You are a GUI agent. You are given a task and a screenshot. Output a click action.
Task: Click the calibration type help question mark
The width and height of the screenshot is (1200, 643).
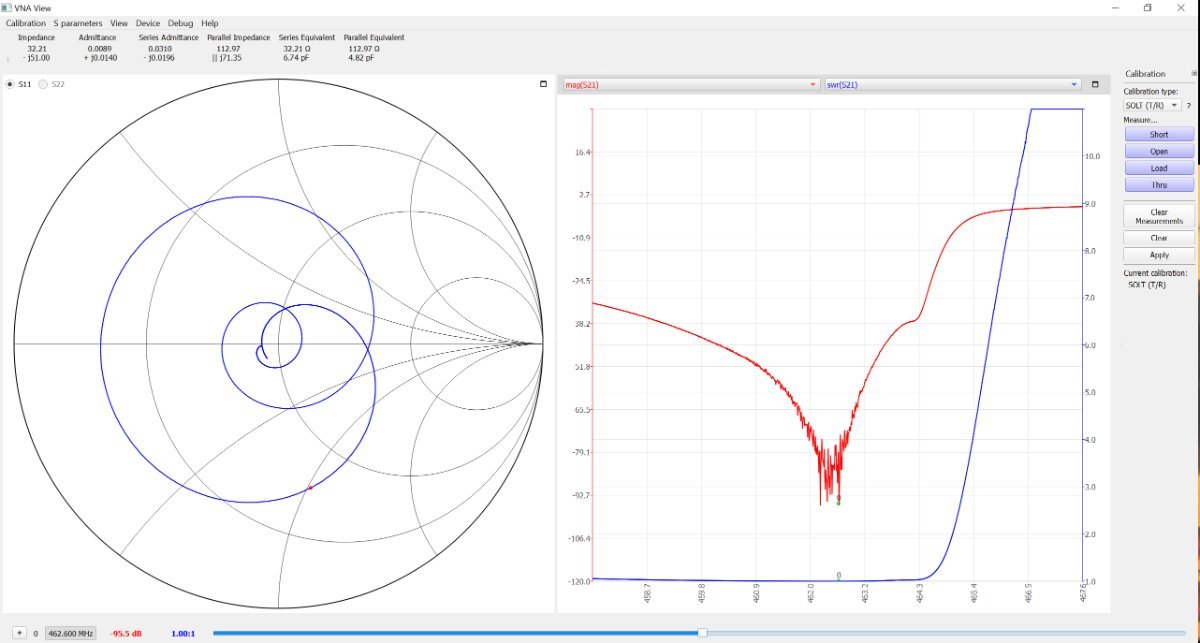click(1189, 105)
